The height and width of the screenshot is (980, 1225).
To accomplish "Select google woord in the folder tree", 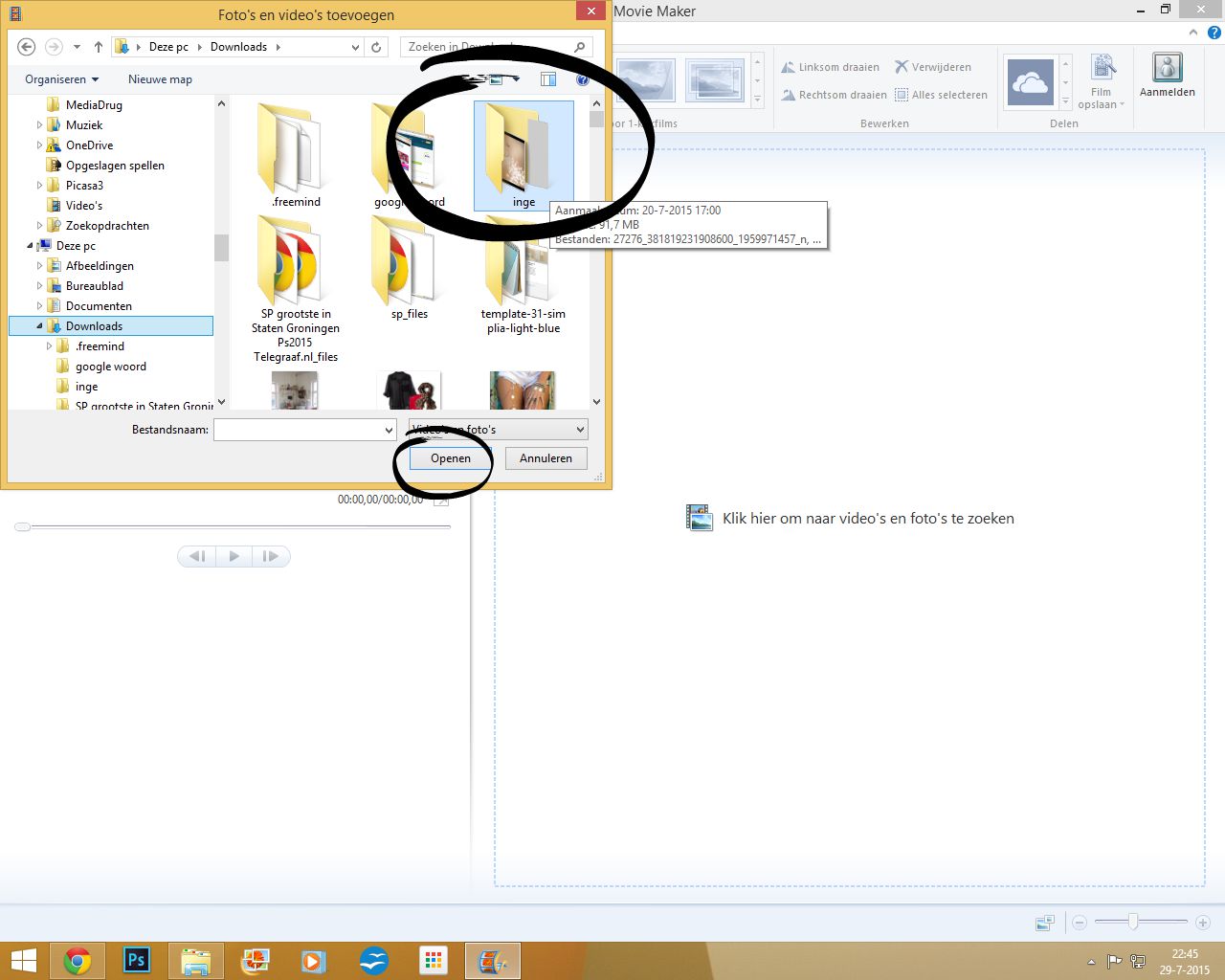I will [110, 367].
